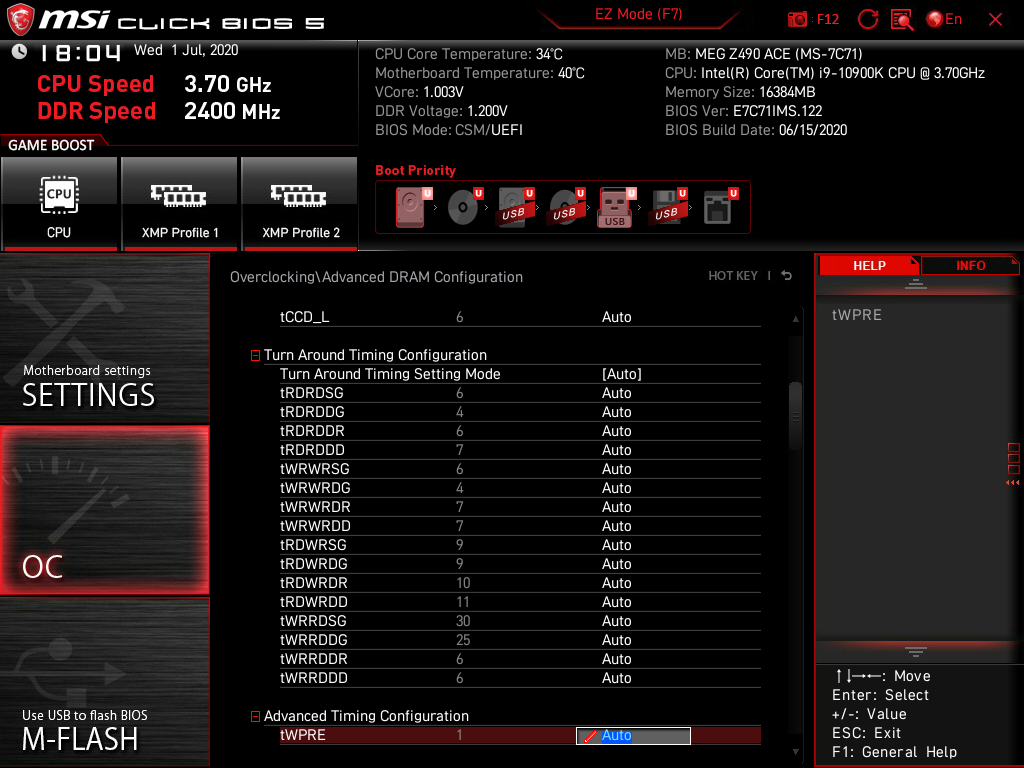Collapse the Advanced Timing Configuration section
1024x768 pixels.
tap(256, 716)
